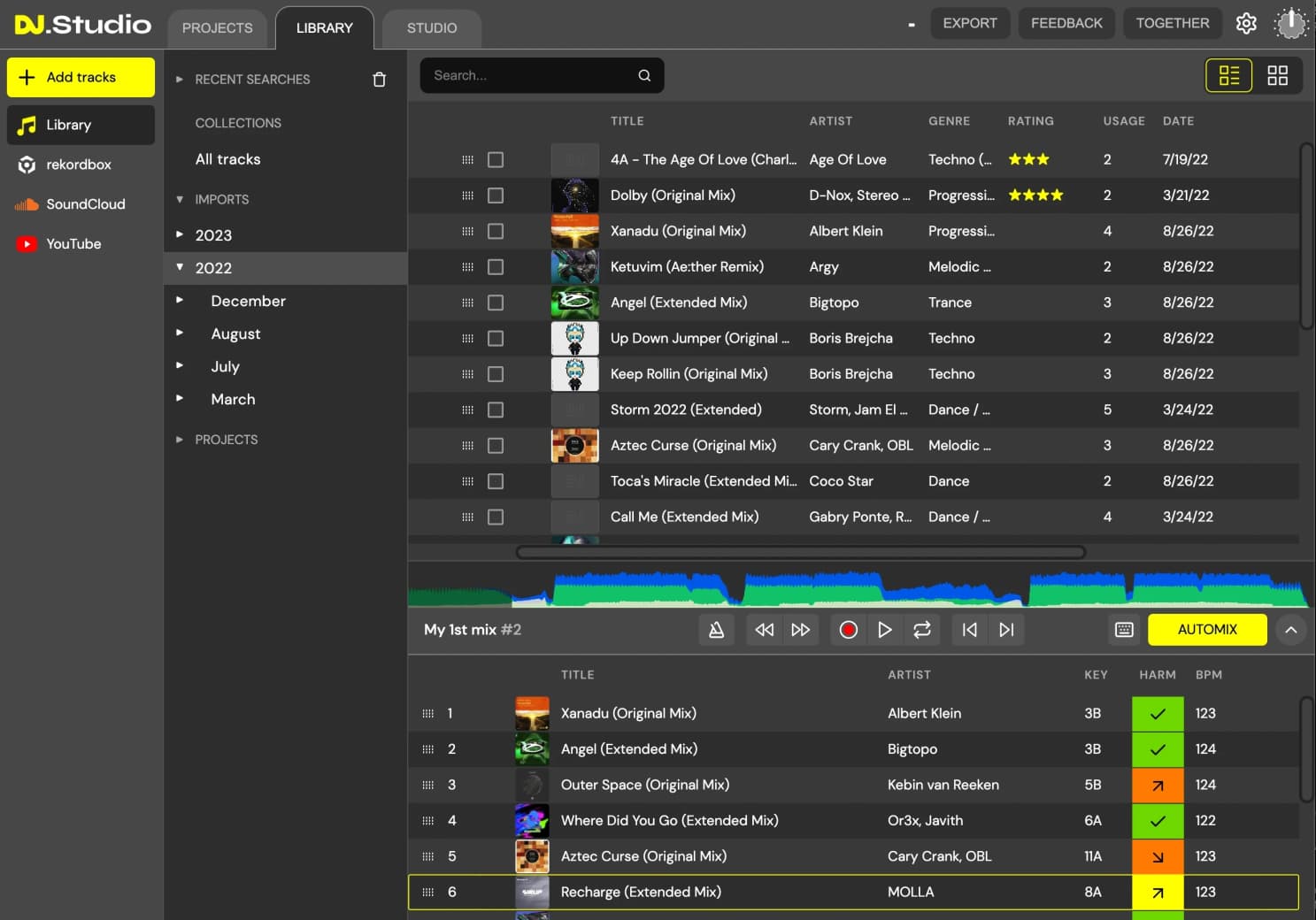Click the DJ.Studio logo
This screenshot has width=1316, height=920.
tap(82, 24)
